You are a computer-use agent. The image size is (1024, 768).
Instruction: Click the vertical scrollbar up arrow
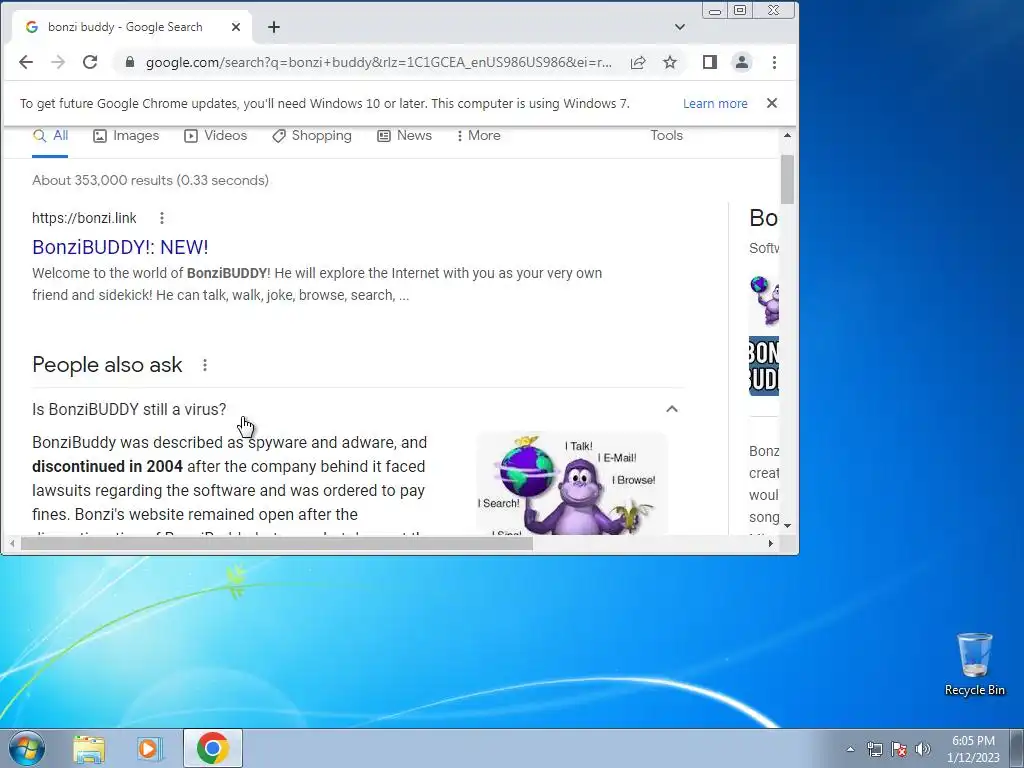pos(787,135)
